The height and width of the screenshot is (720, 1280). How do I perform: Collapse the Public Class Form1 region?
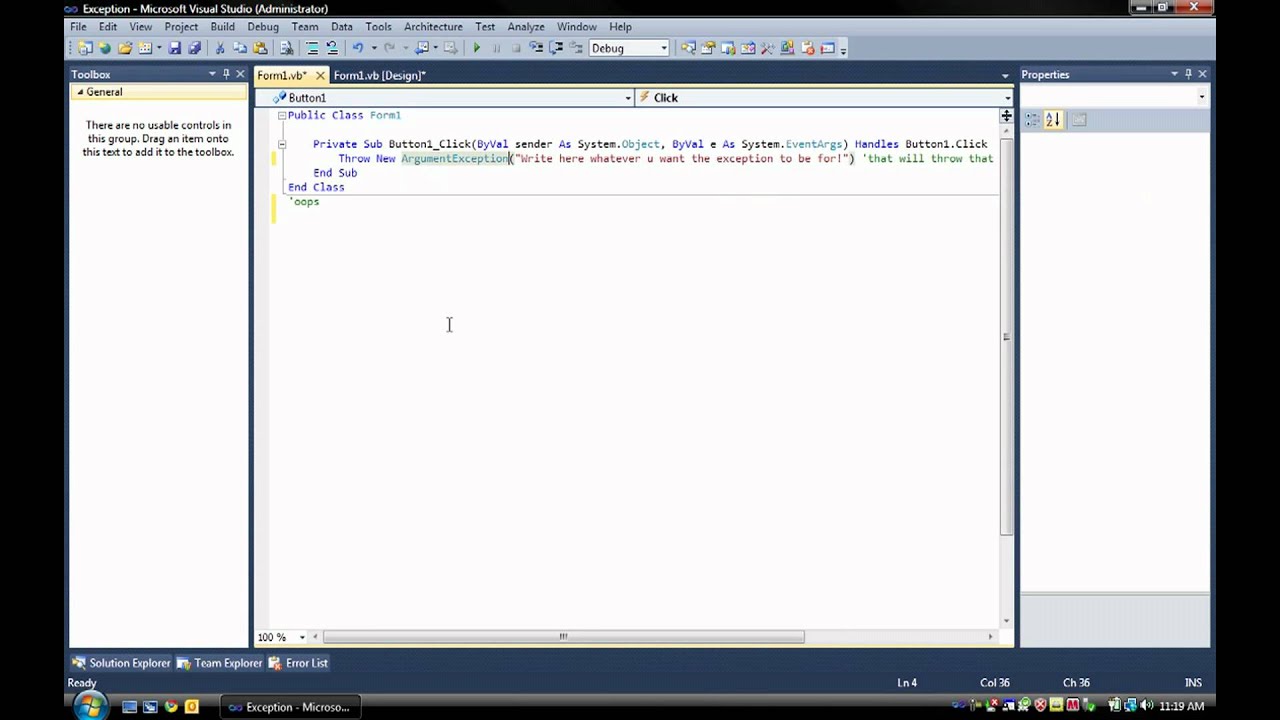[282, 115]
